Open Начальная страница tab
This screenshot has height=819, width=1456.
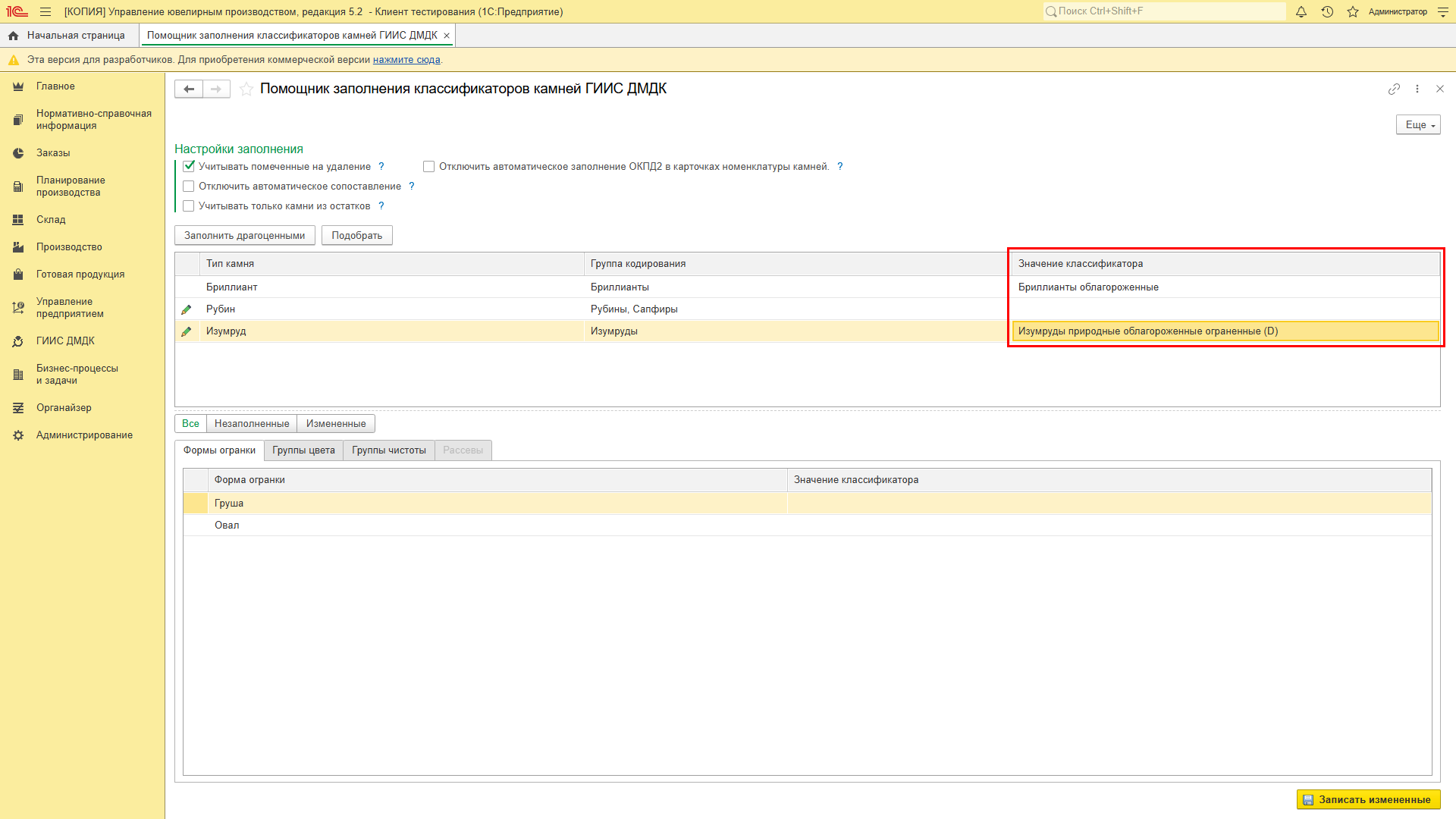click(x=69, y=36)
